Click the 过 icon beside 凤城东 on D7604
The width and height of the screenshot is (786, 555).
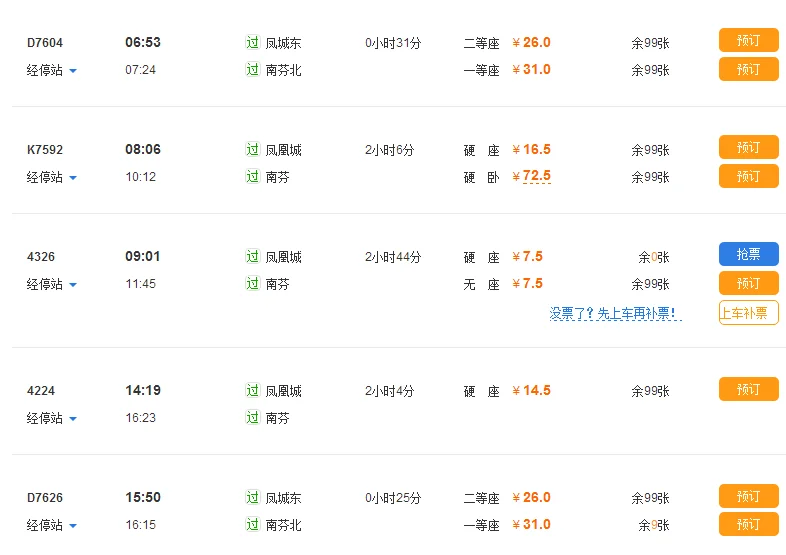click(x=252, y=43)
